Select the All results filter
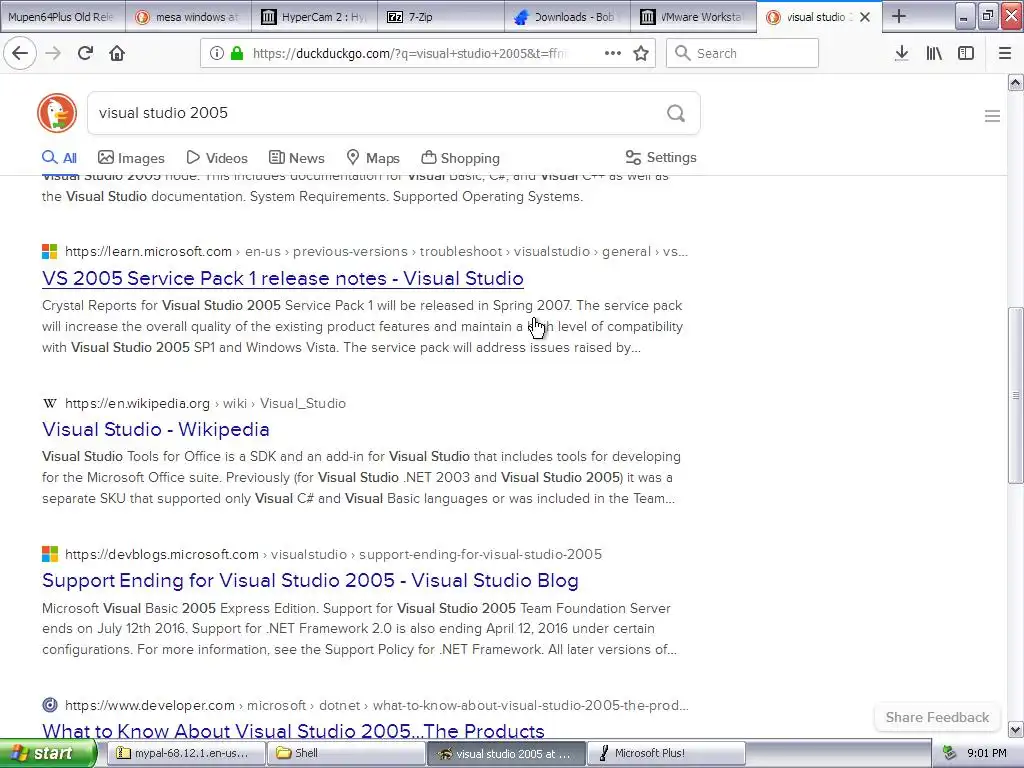Image resolution: width=1024 pixels, height=768 pixels. [59, 158]
